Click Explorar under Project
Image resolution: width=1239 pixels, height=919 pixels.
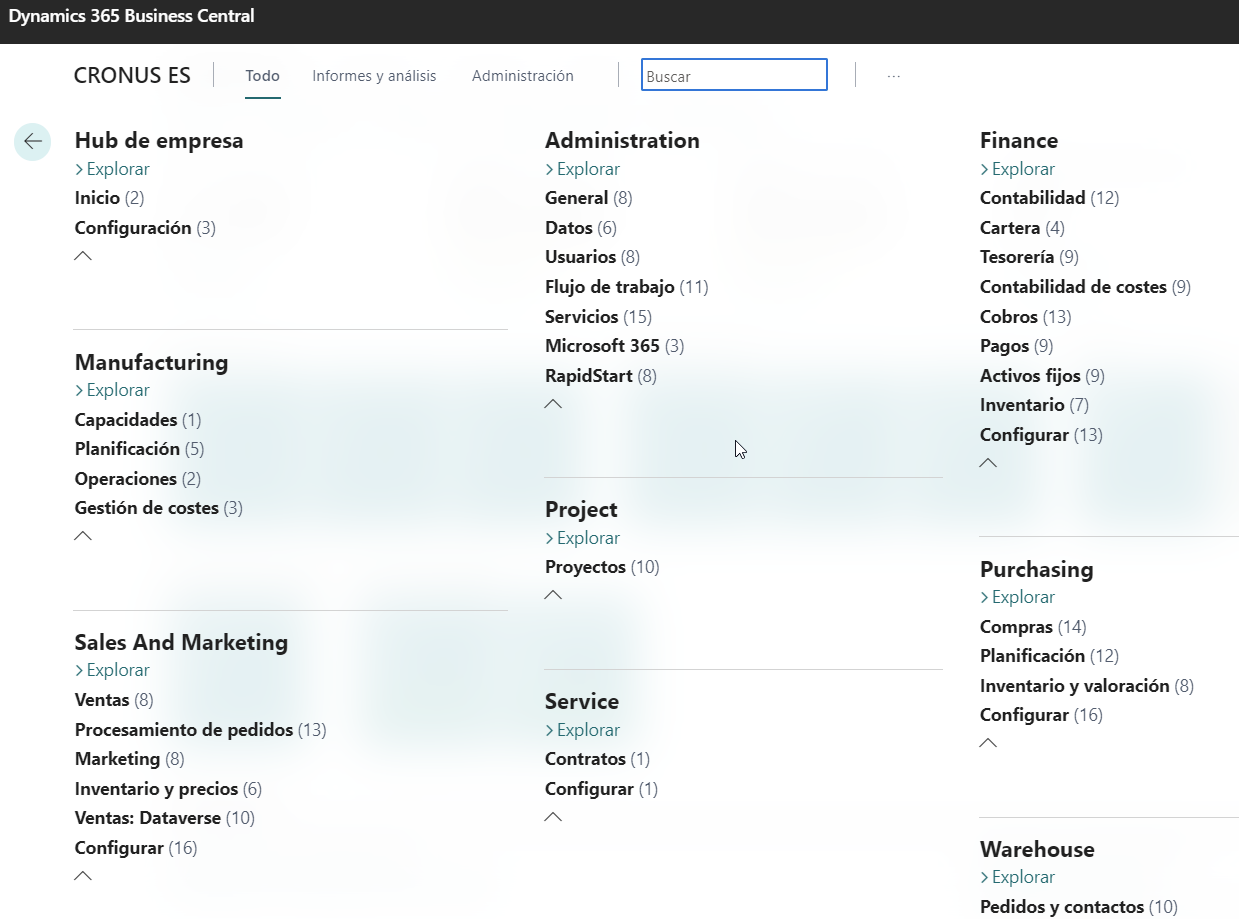point(582,538)
